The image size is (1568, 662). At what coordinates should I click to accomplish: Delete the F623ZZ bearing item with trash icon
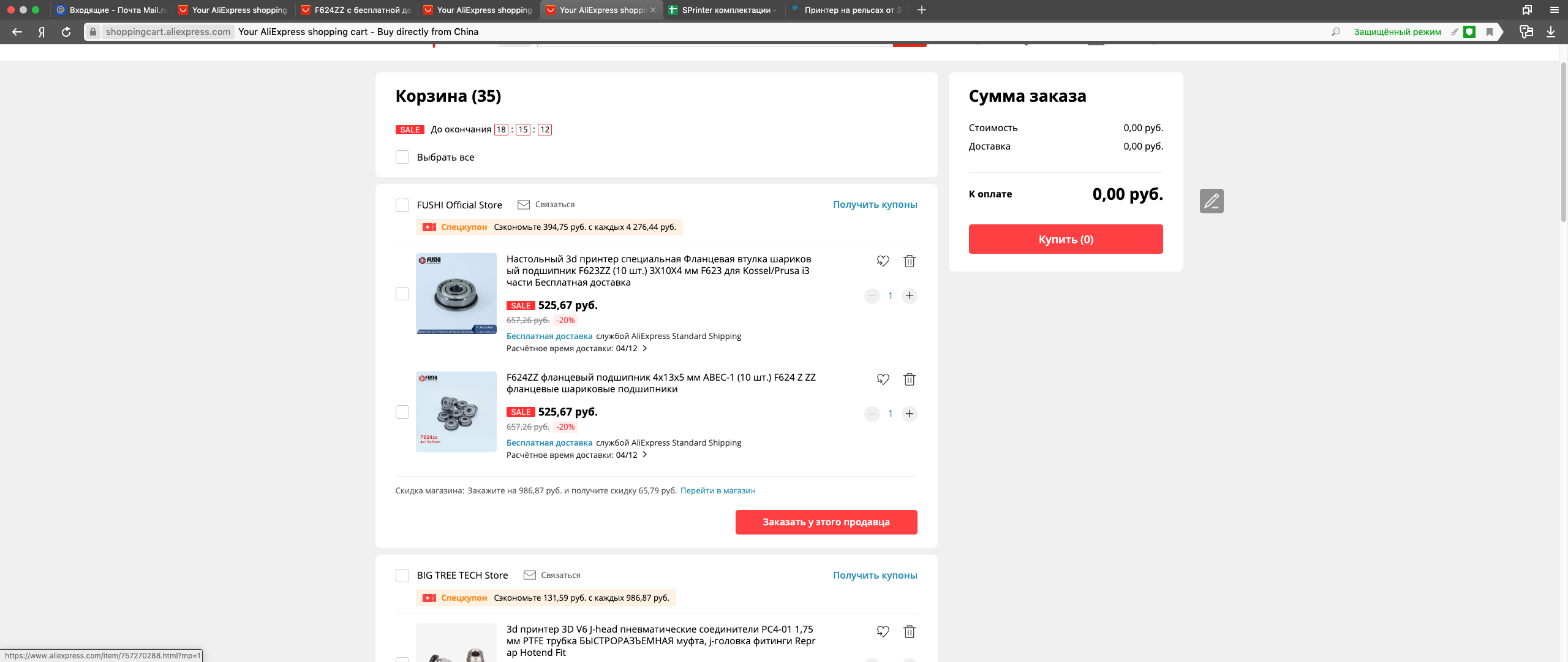tap(909, 261)
